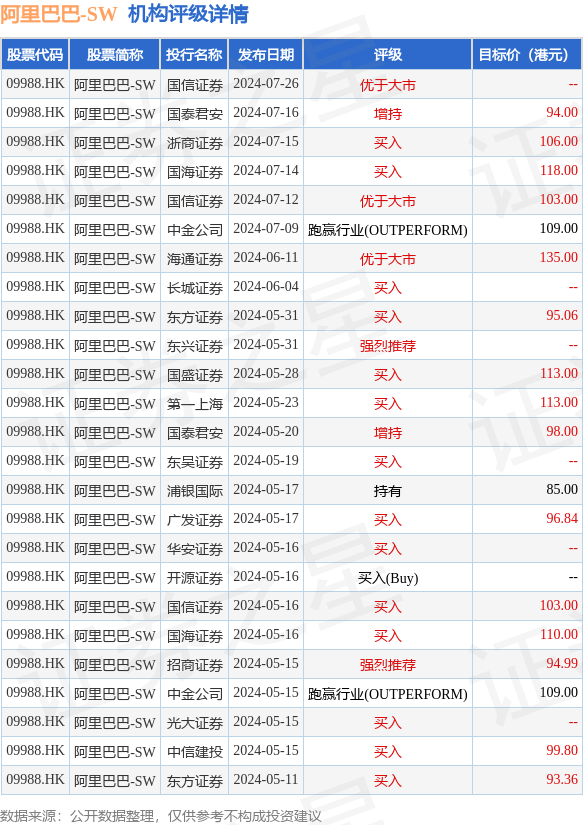The image size is (583, 825).
Task: Click the title 机构评级详情
Action: [188, 14]
